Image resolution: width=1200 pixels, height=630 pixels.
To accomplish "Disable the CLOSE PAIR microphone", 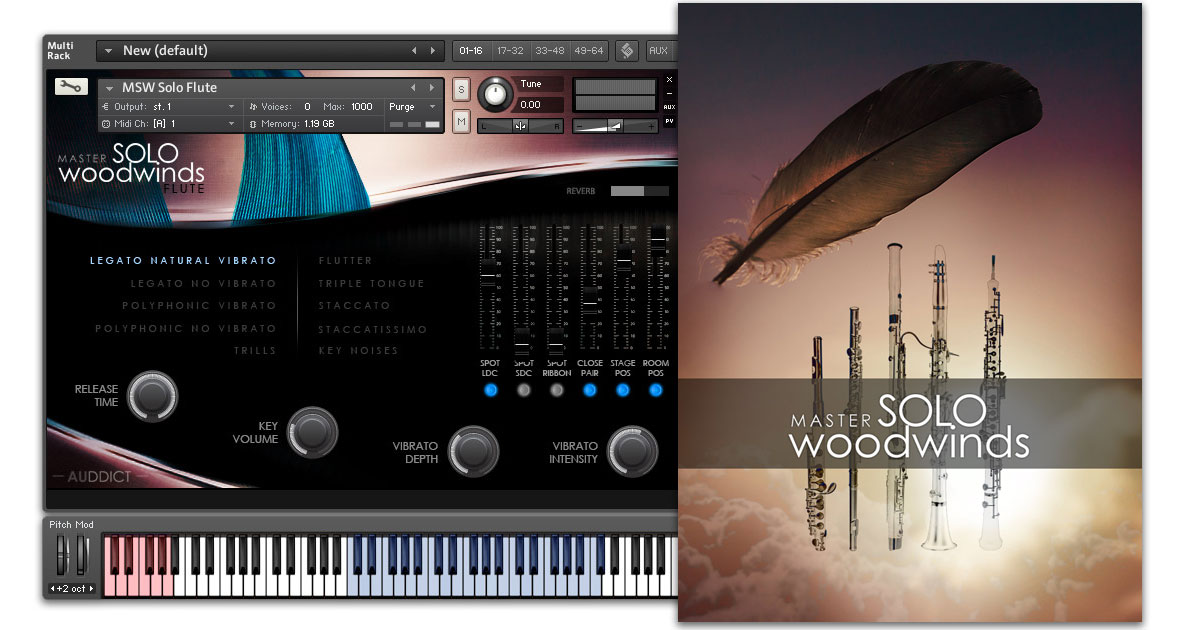I will pos(589,392).
